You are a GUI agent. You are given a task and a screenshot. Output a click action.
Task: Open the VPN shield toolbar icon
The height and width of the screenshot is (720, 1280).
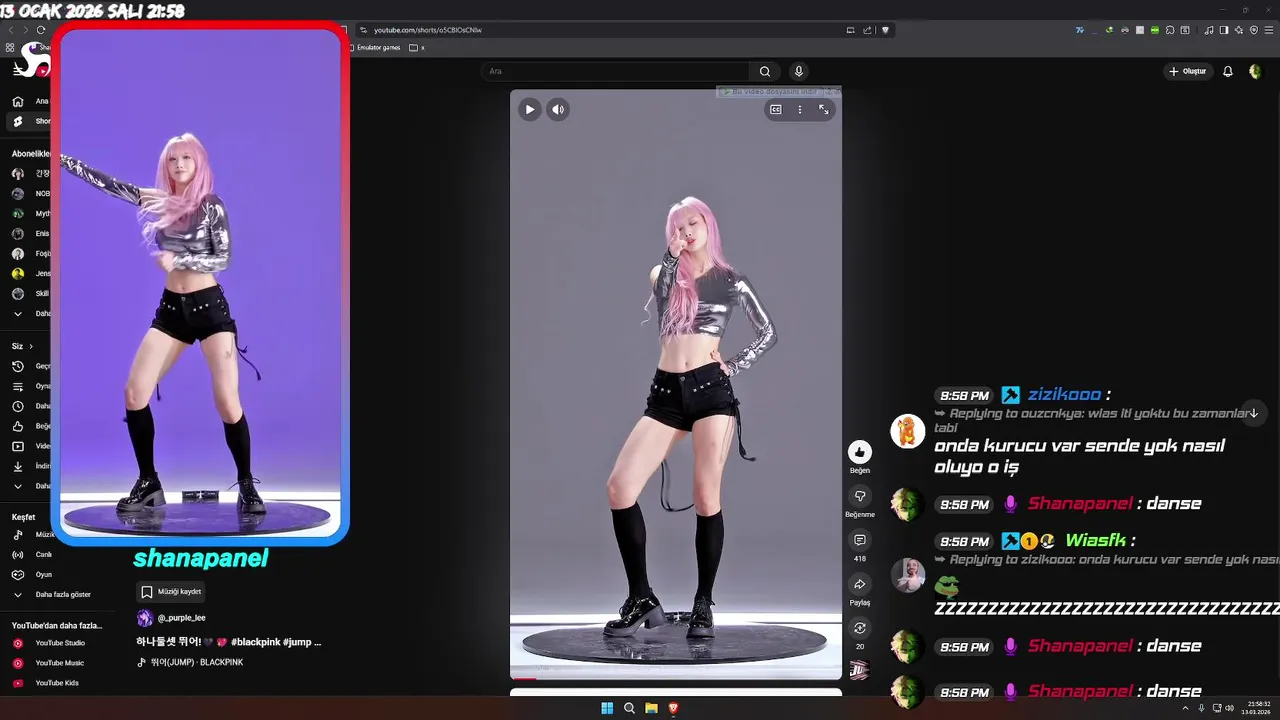[1254, 30]
